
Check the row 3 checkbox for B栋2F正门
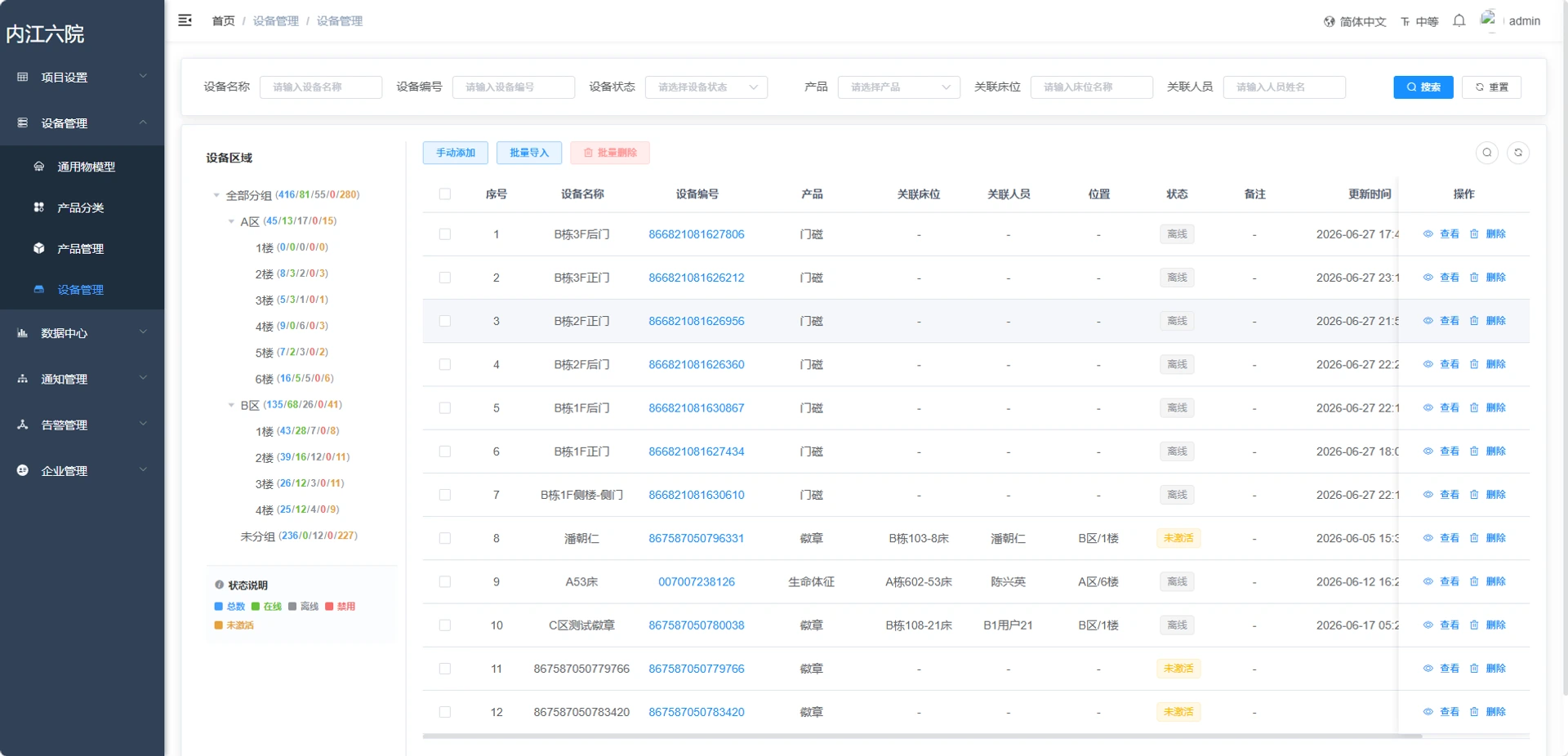coord(445,321)
